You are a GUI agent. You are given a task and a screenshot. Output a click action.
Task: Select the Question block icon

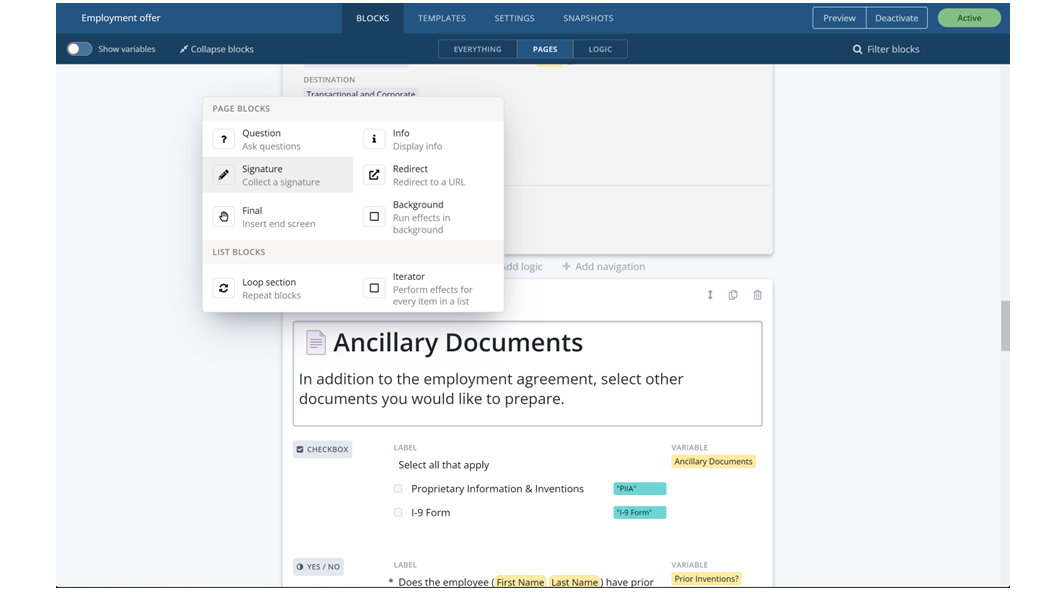(223, 138)
